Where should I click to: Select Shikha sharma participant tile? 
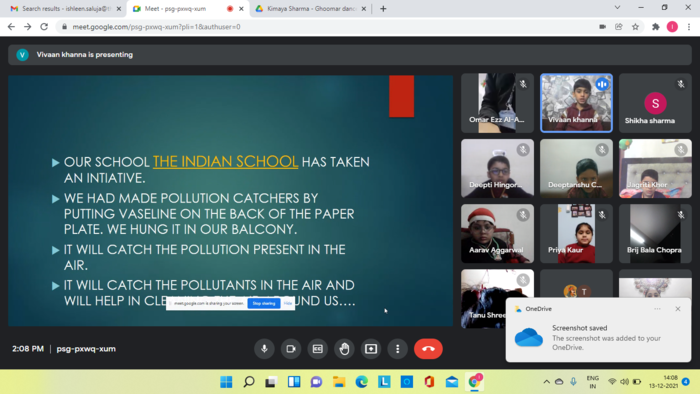click(655, 103)
